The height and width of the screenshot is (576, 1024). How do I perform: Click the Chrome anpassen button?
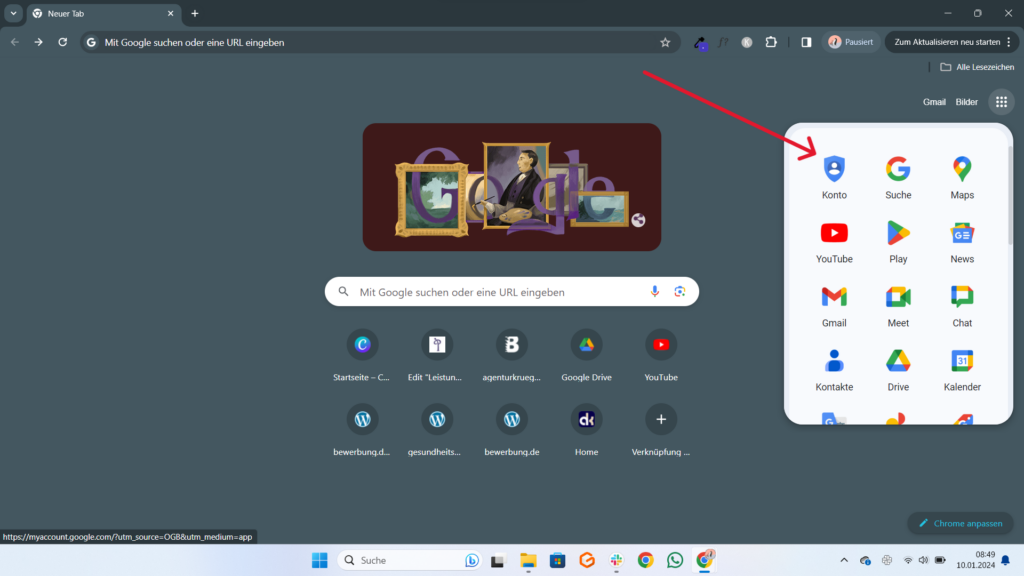click(960, 523)
